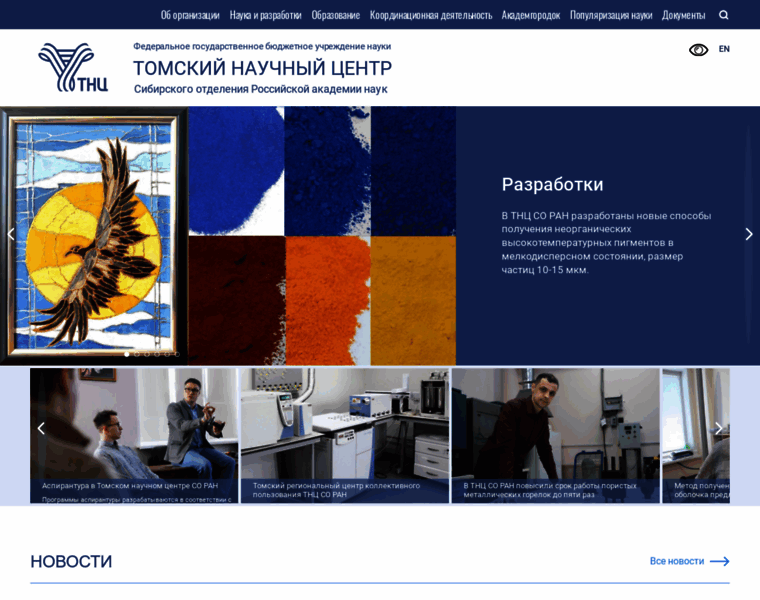Select the third banner slide dot

coord(147,354)
